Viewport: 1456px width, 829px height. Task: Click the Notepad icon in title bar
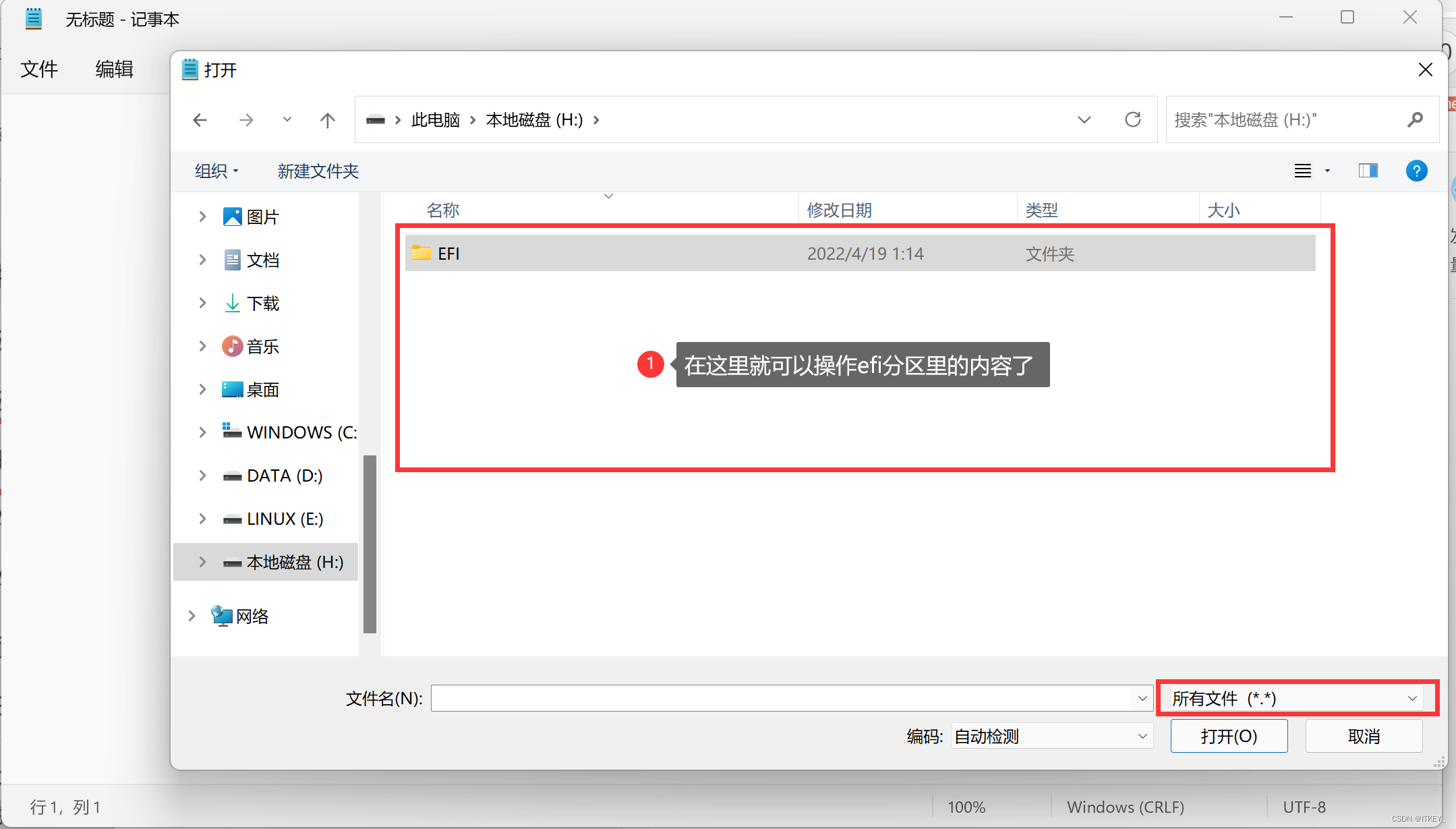coord(33,18)
